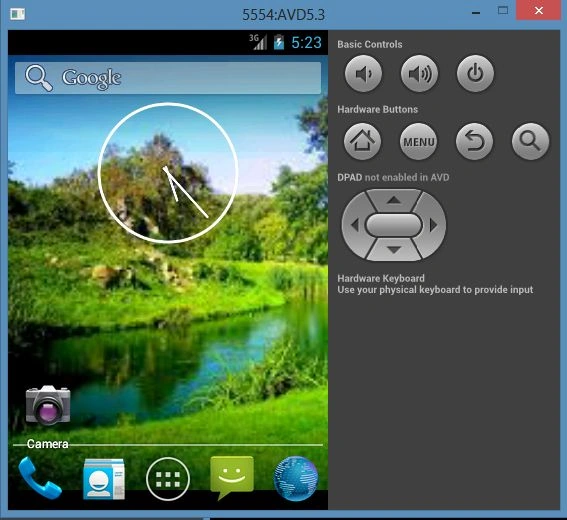Open the Messaging app in the dock

(x=232, y=477)
